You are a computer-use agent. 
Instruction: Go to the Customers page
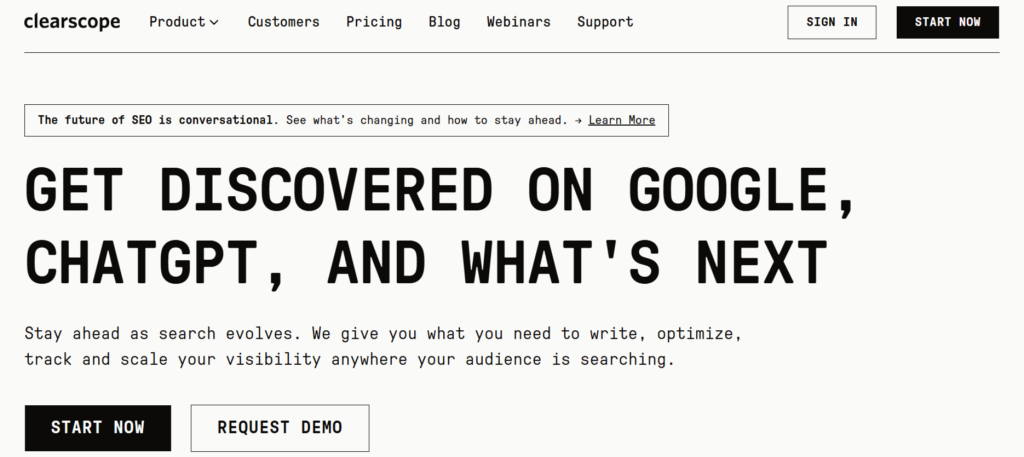284,21
